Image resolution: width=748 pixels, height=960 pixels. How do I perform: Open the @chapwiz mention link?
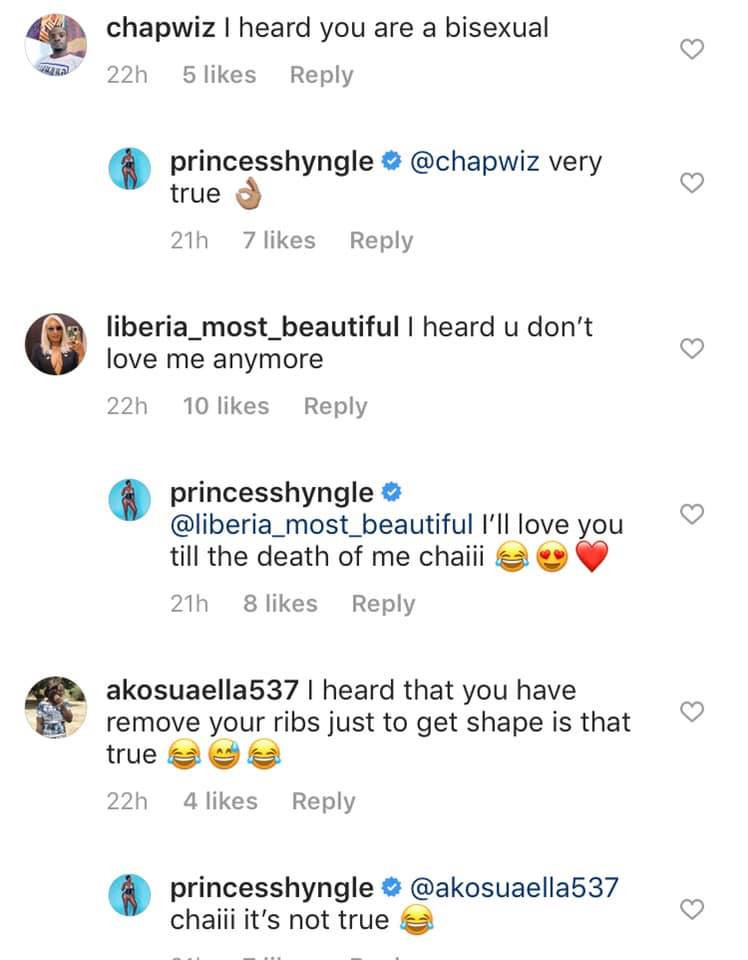pyautogui.click(x=473, y=161)
